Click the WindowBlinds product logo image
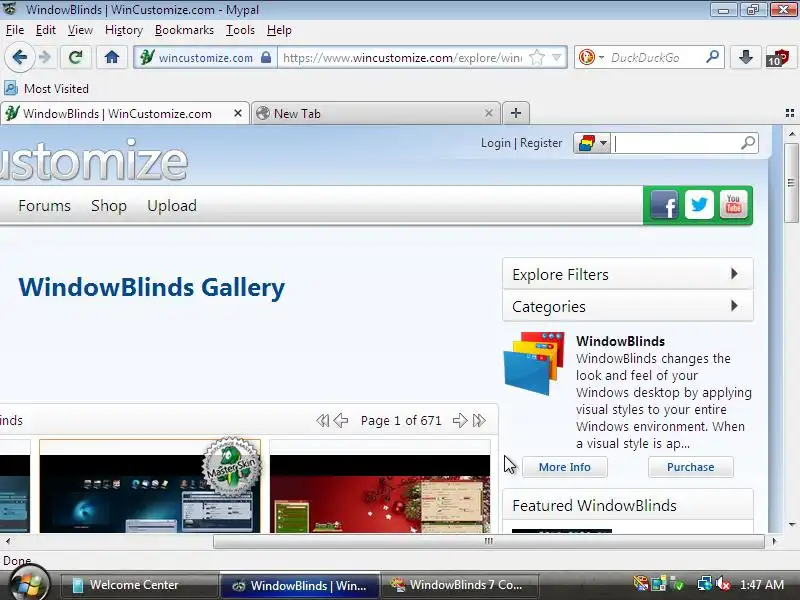This screenshot has height=600, width=800. [x=534, y=363]
